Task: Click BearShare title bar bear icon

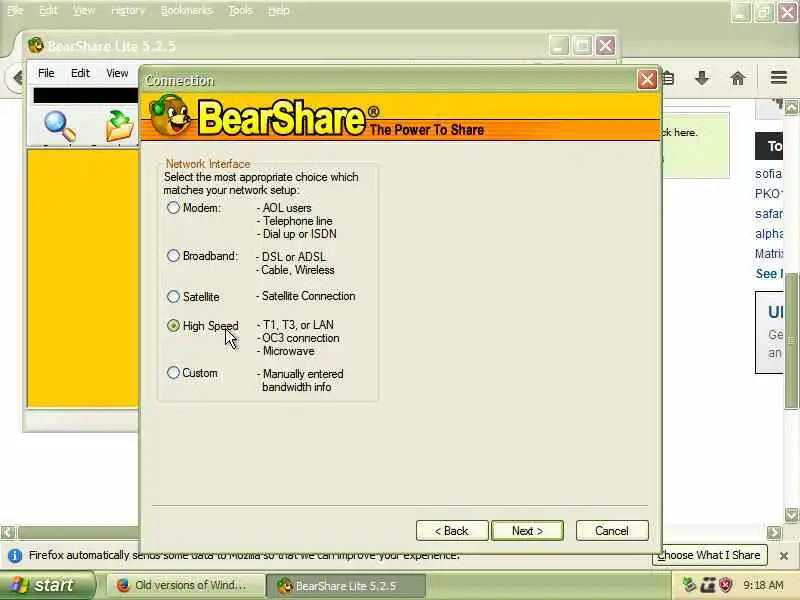Action: pyautogui.click(x=35, y=45)
